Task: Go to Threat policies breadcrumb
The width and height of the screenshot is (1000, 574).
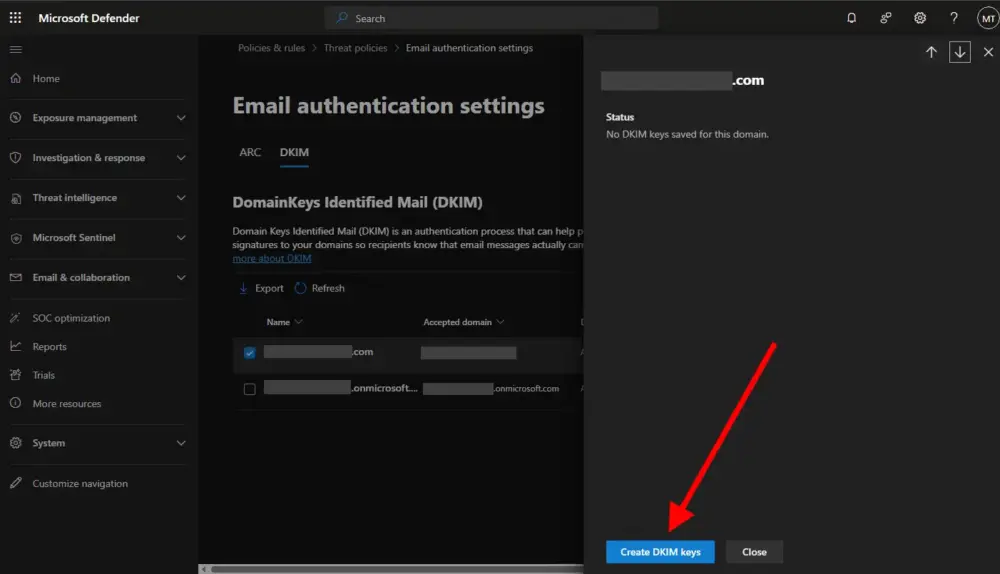Action: 355,48
